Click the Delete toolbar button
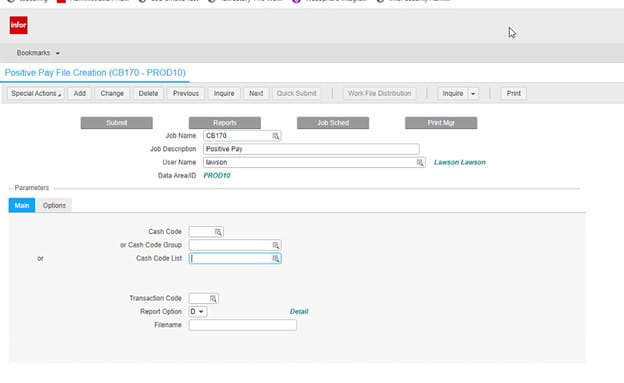Image resolution: width=624 pixels, height=383 pixels. coord(148,94)
